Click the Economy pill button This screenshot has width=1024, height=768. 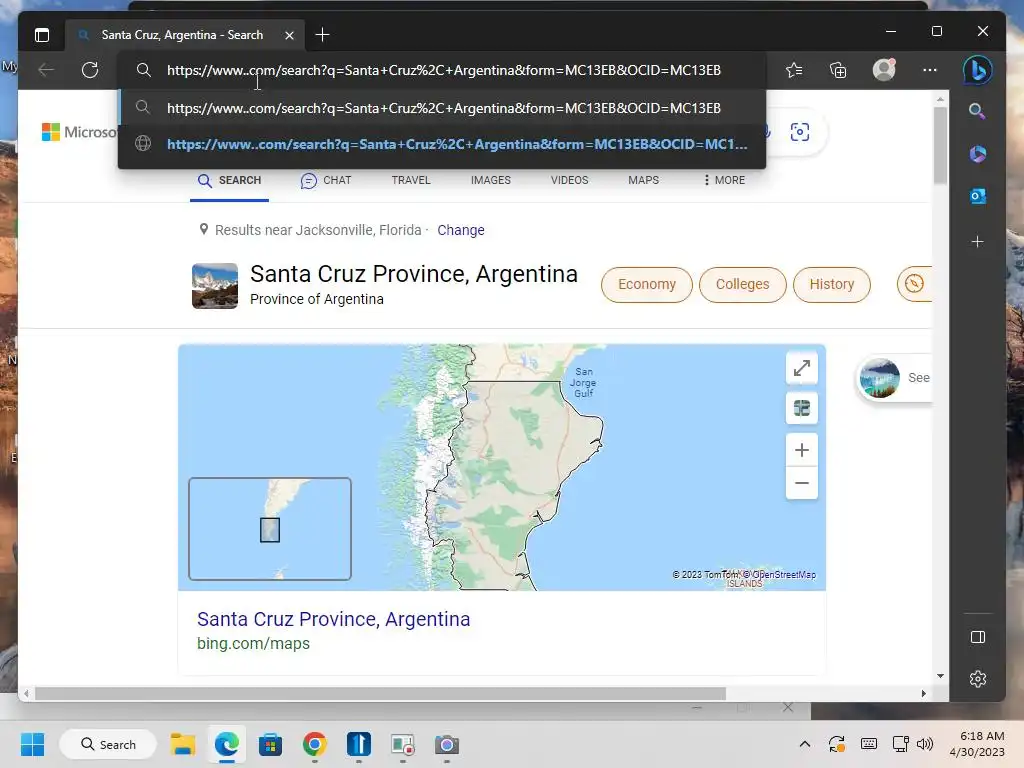647,285
